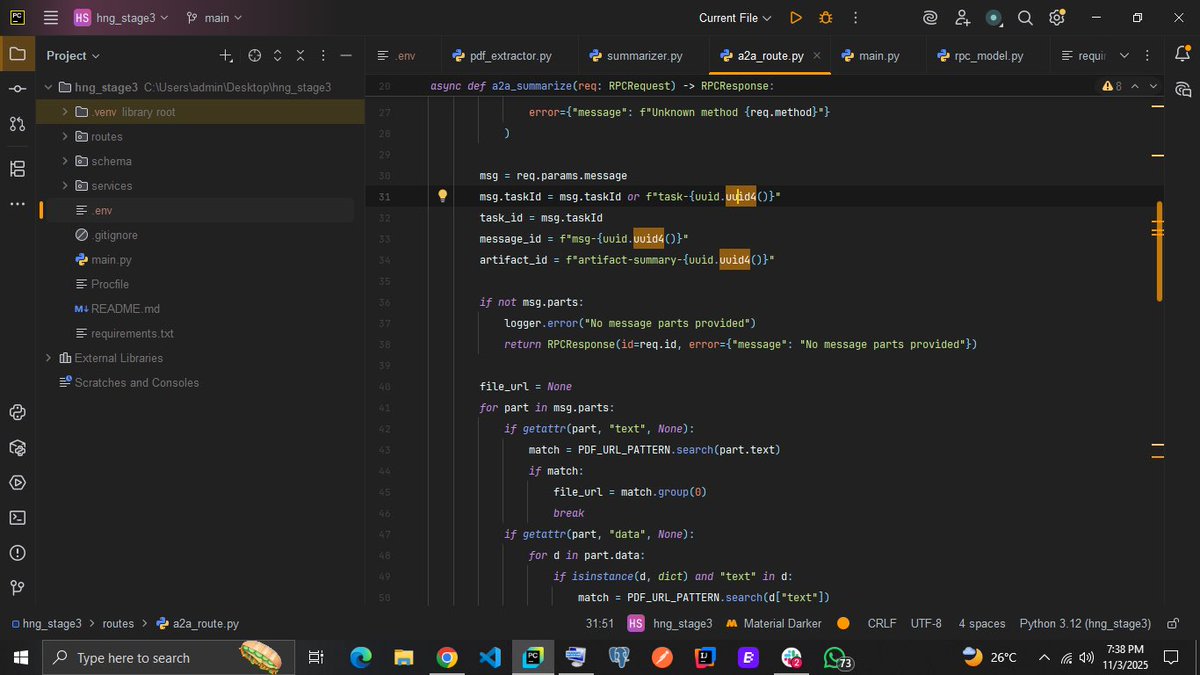Add new file in Project panel
Viewport: 1200px width, 675px height.
[226, 56]
